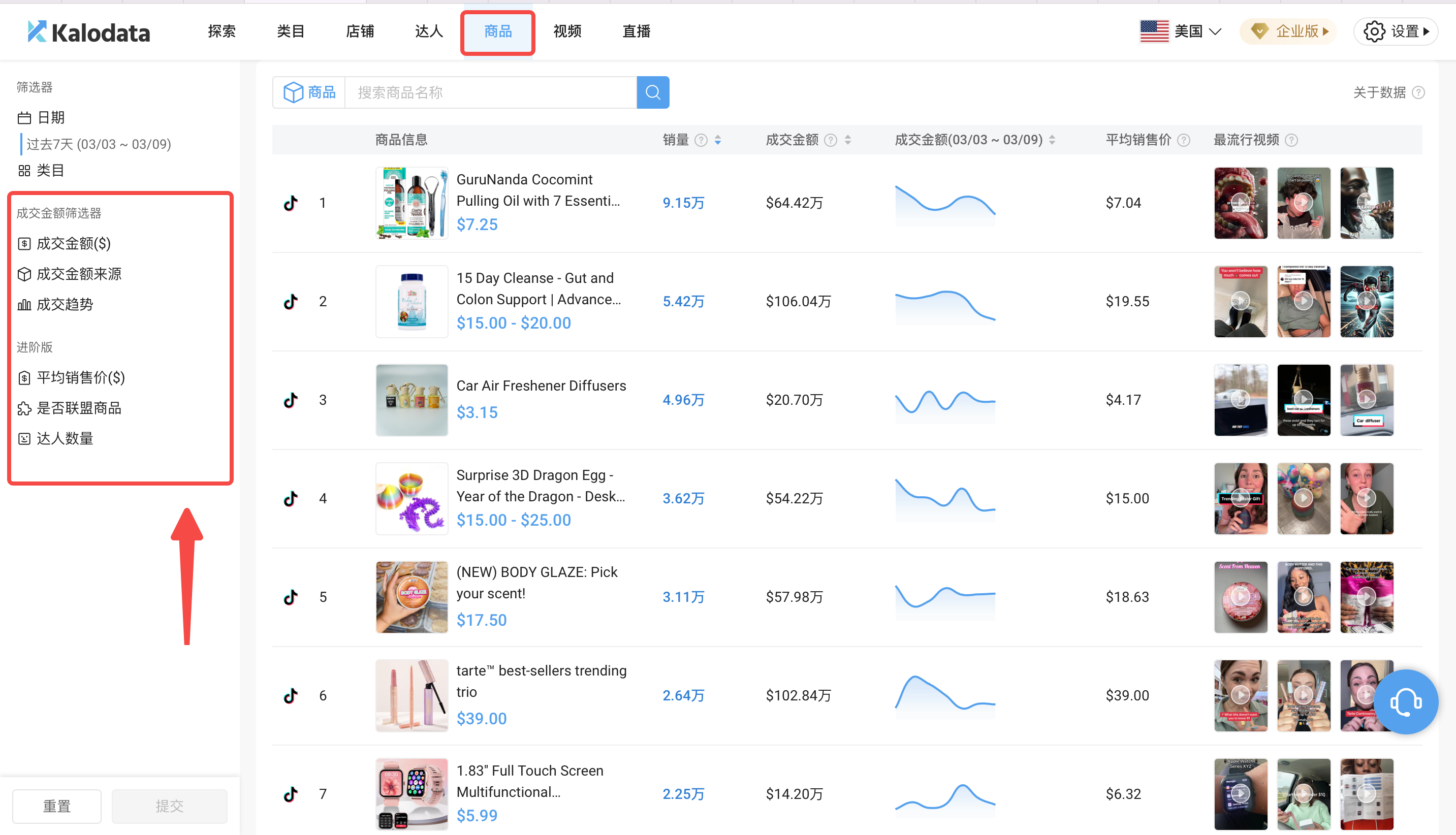The width and height of the screenshot is (1456, 835).
Task: Expand the 类目 filter
Action: 41,170
